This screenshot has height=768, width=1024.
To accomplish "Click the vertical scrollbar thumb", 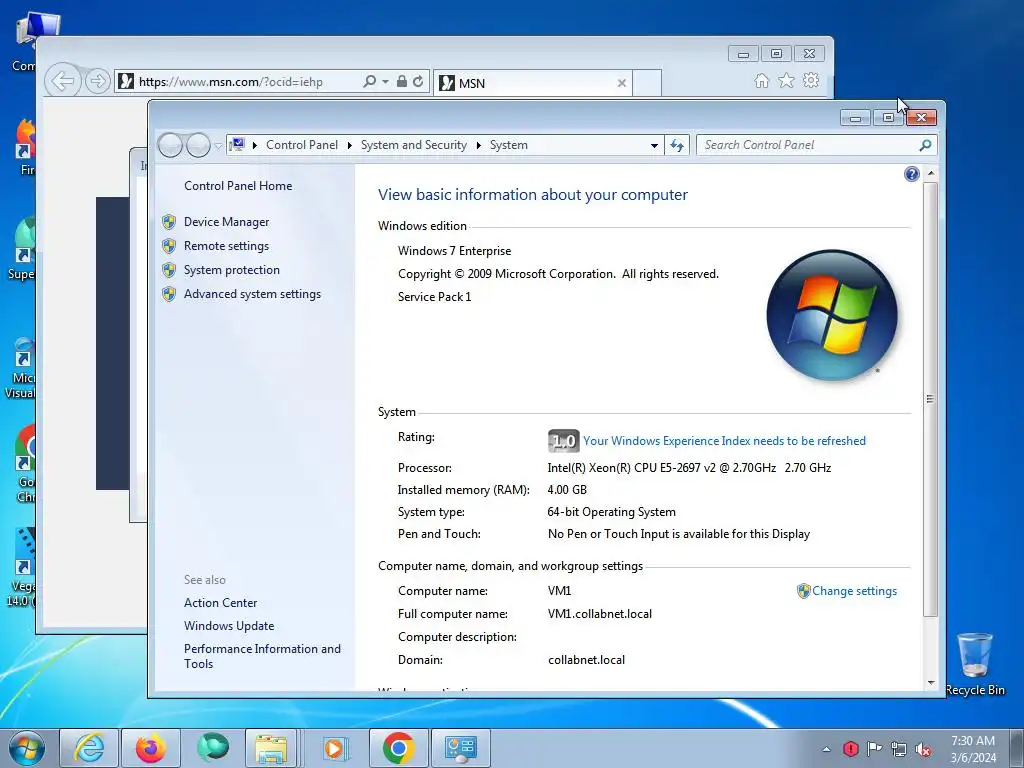I will pyautogui.click(x=931, y=398).
